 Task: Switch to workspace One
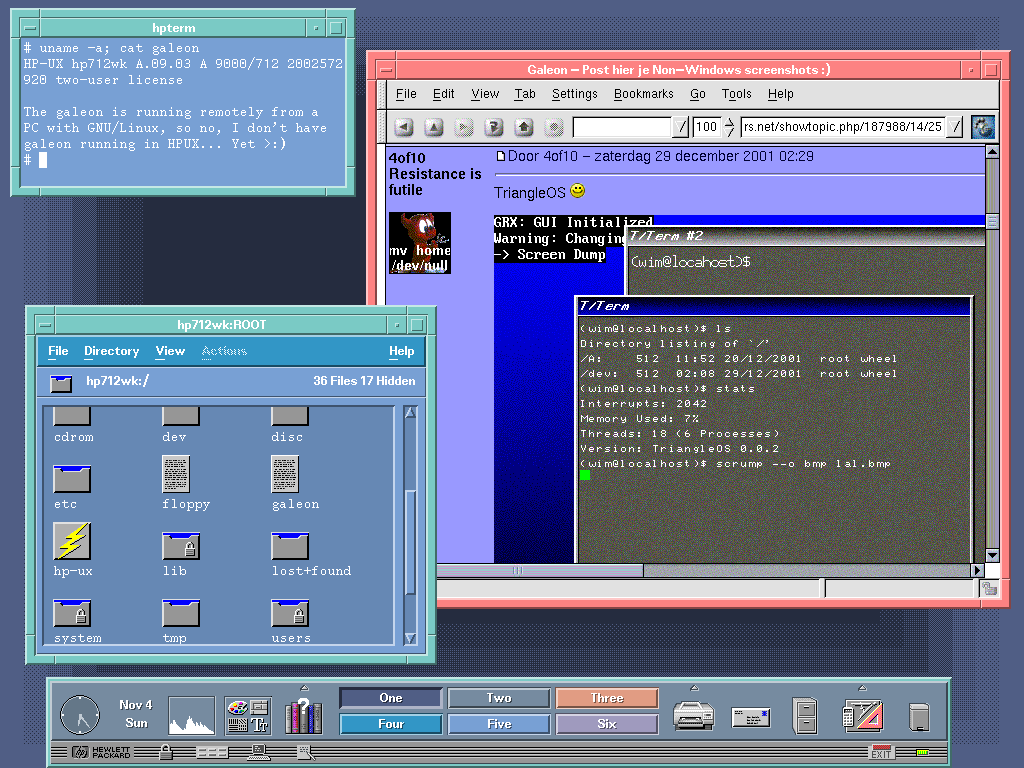coord(391,697)
